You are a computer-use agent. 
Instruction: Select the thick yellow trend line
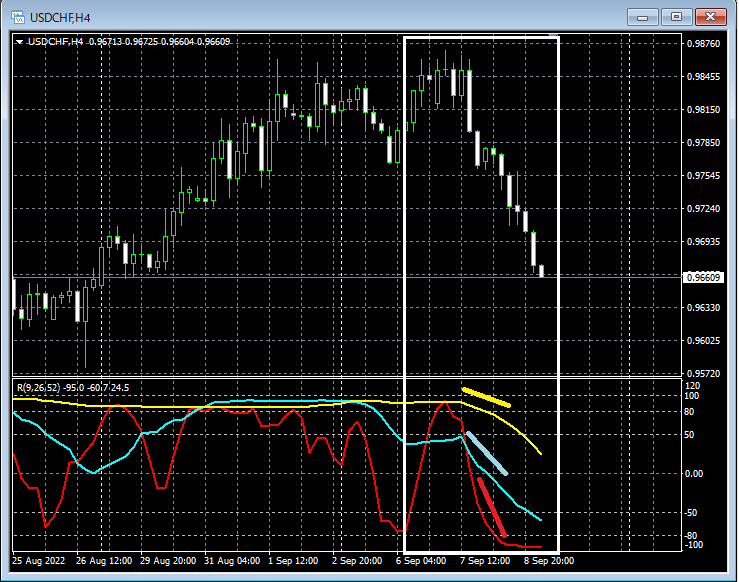point(486,397)
